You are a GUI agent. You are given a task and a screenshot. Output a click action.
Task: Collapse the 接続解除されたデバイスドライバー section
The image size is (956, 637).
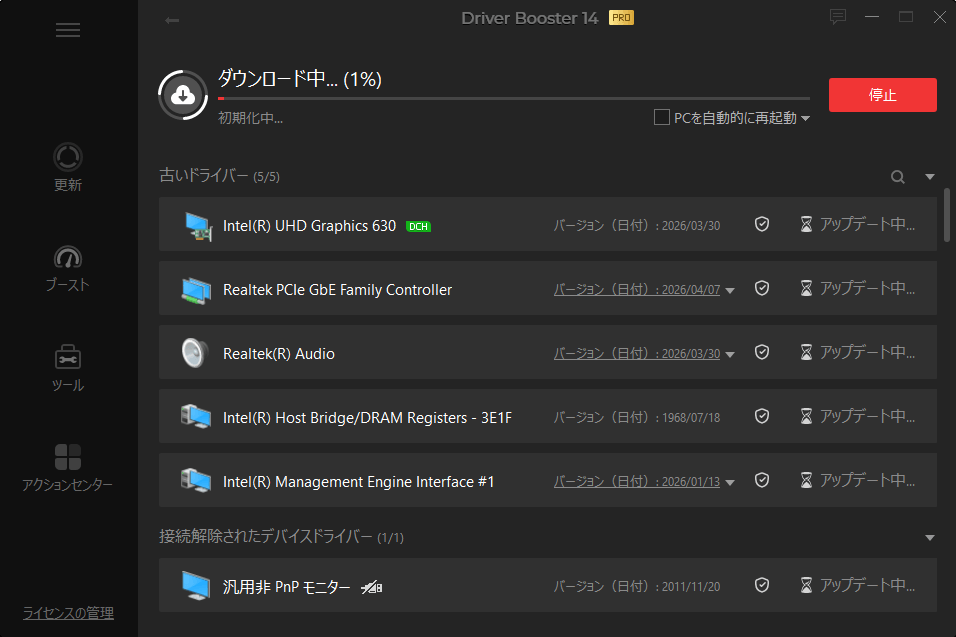click(x=929, y=538)
